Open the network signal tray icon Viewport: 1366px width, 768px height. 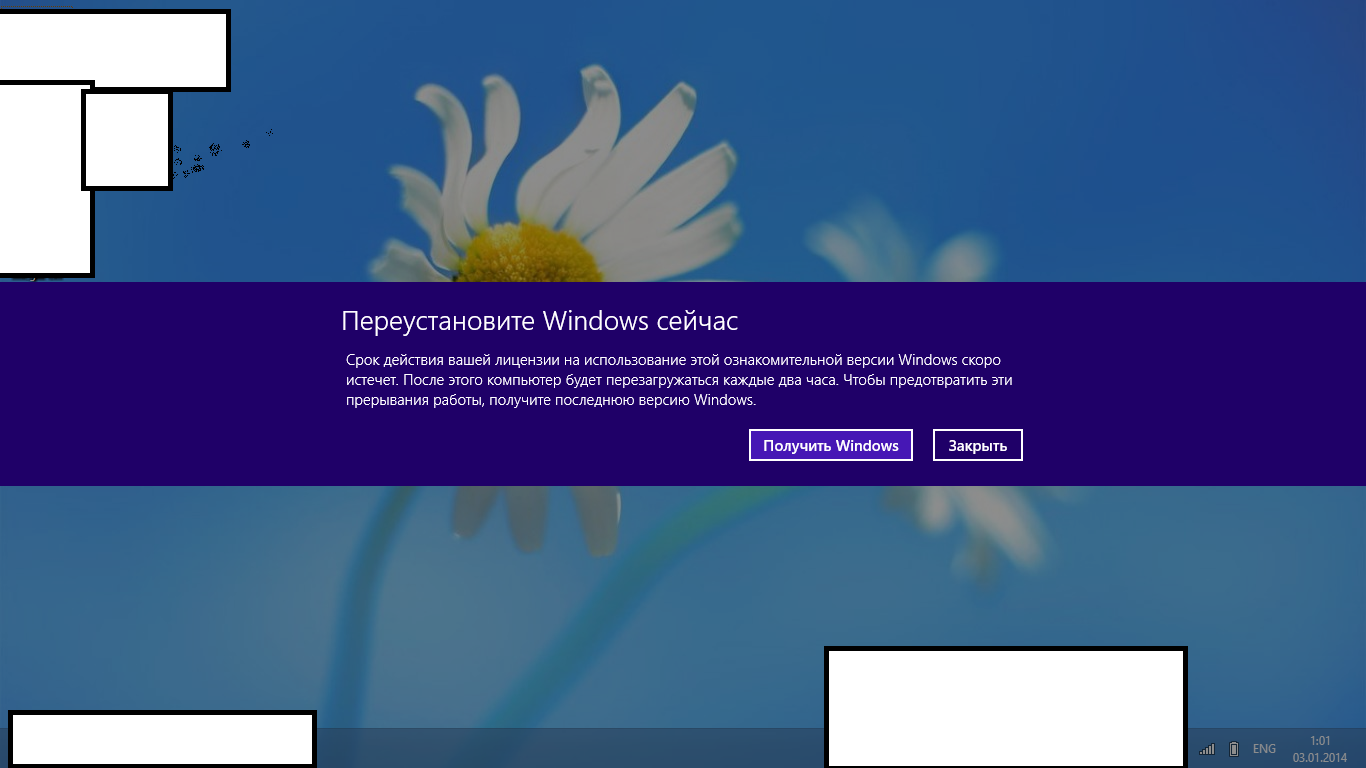[x=1207, y=749]
